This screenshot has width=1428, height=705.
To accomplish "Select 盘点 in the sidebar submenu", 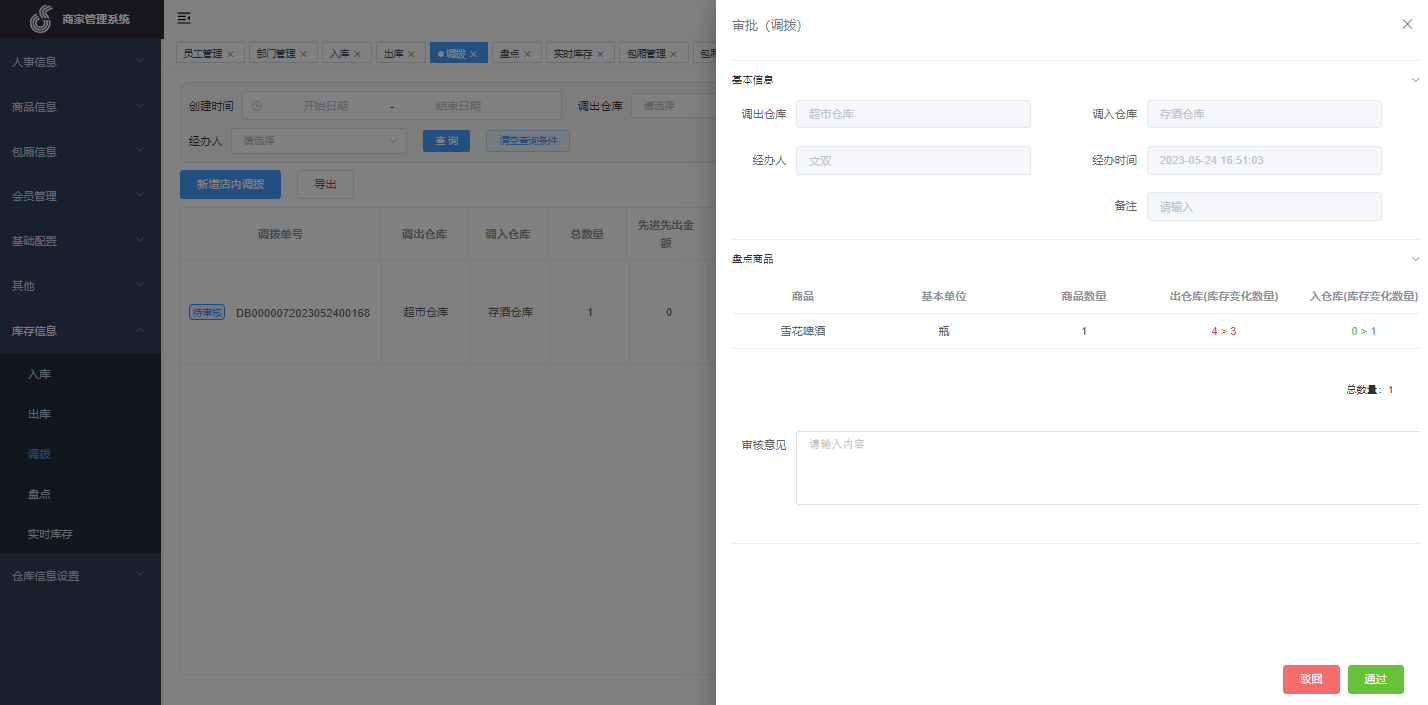I will [x=39, y=494].
